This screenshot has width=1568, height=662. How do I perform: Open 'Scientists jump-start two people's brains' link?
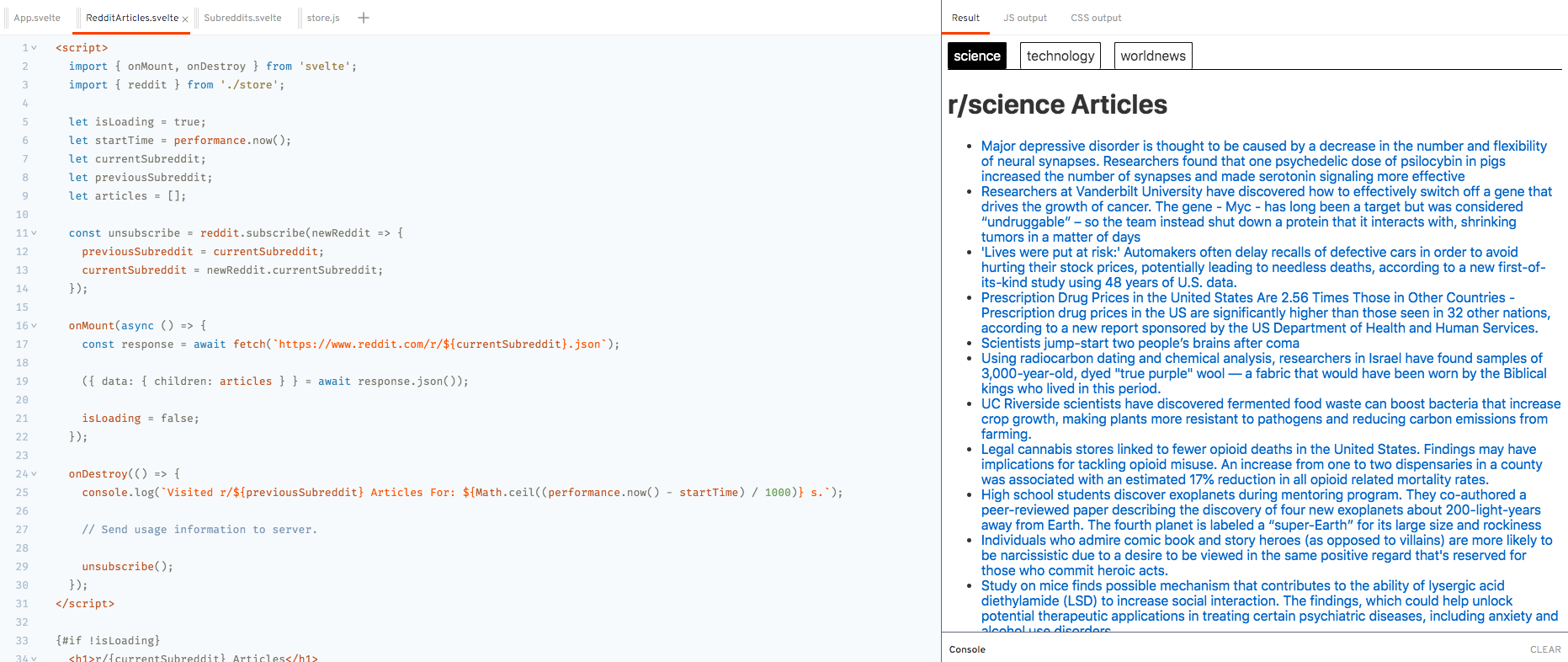tap(1140, 343)
